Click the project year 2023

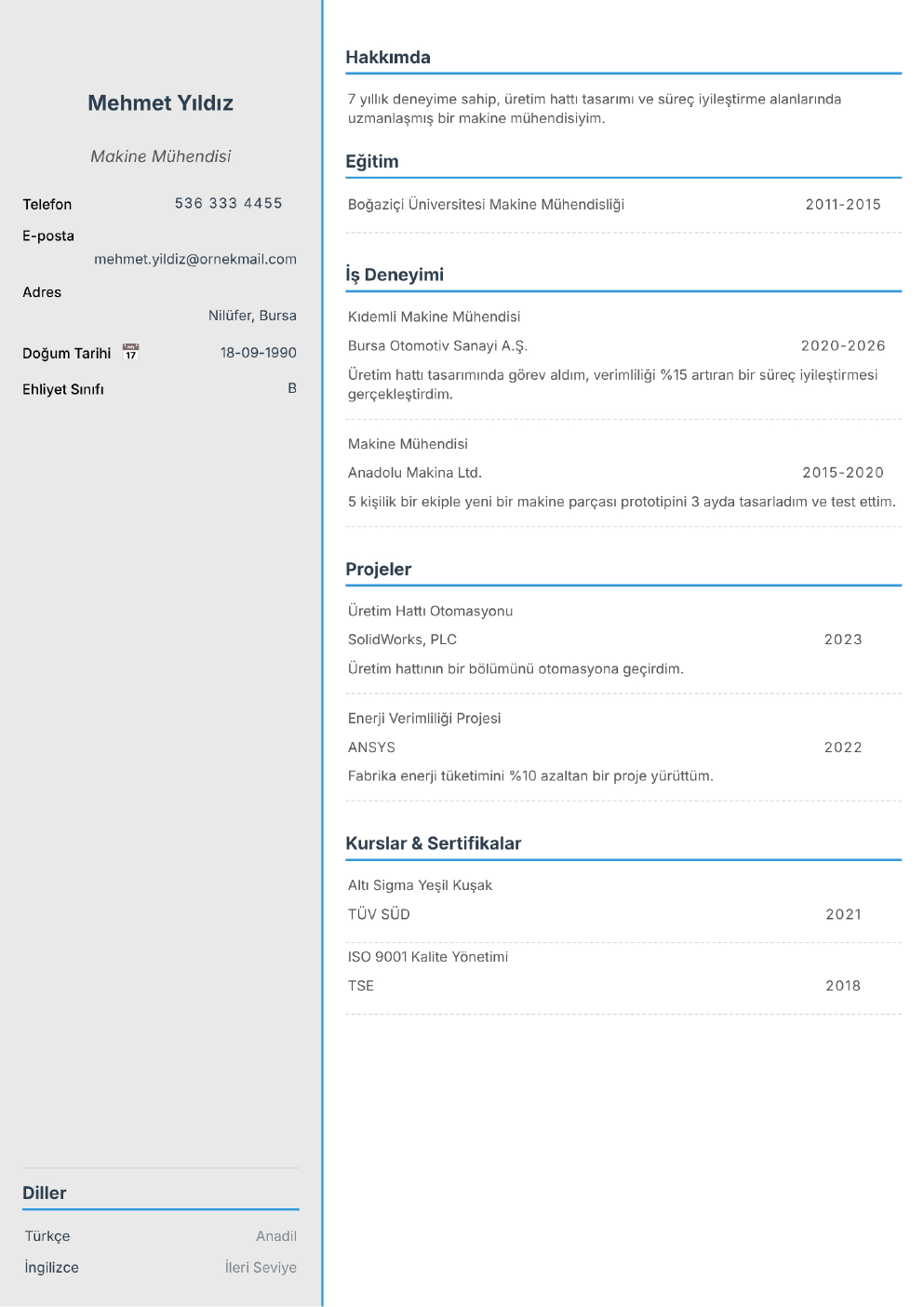pyautogui.click(x=843, y=640)
